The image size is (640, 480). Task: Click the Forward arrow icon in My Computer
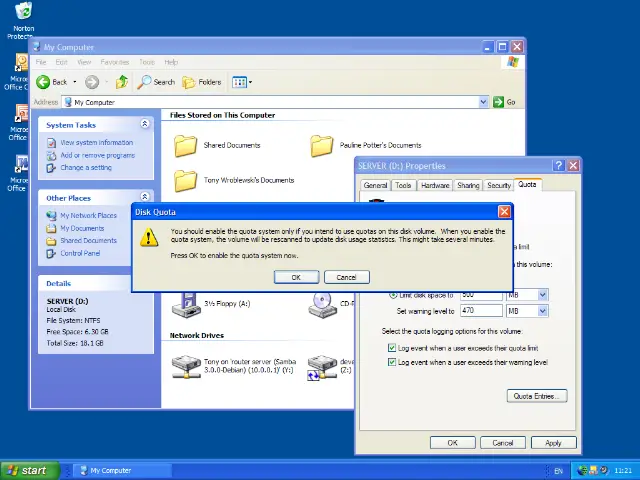(x=92, y=82)
